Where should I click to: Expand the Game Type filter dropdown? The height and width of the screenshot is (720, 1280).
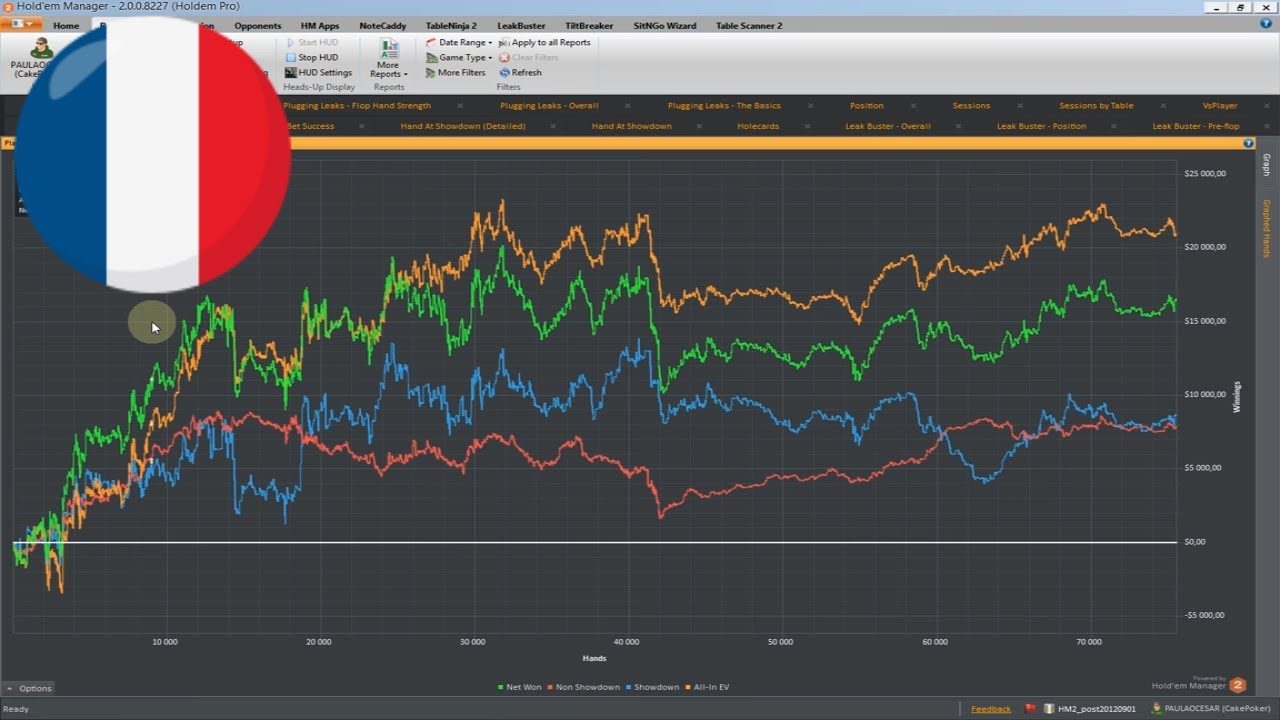point(459,58)
